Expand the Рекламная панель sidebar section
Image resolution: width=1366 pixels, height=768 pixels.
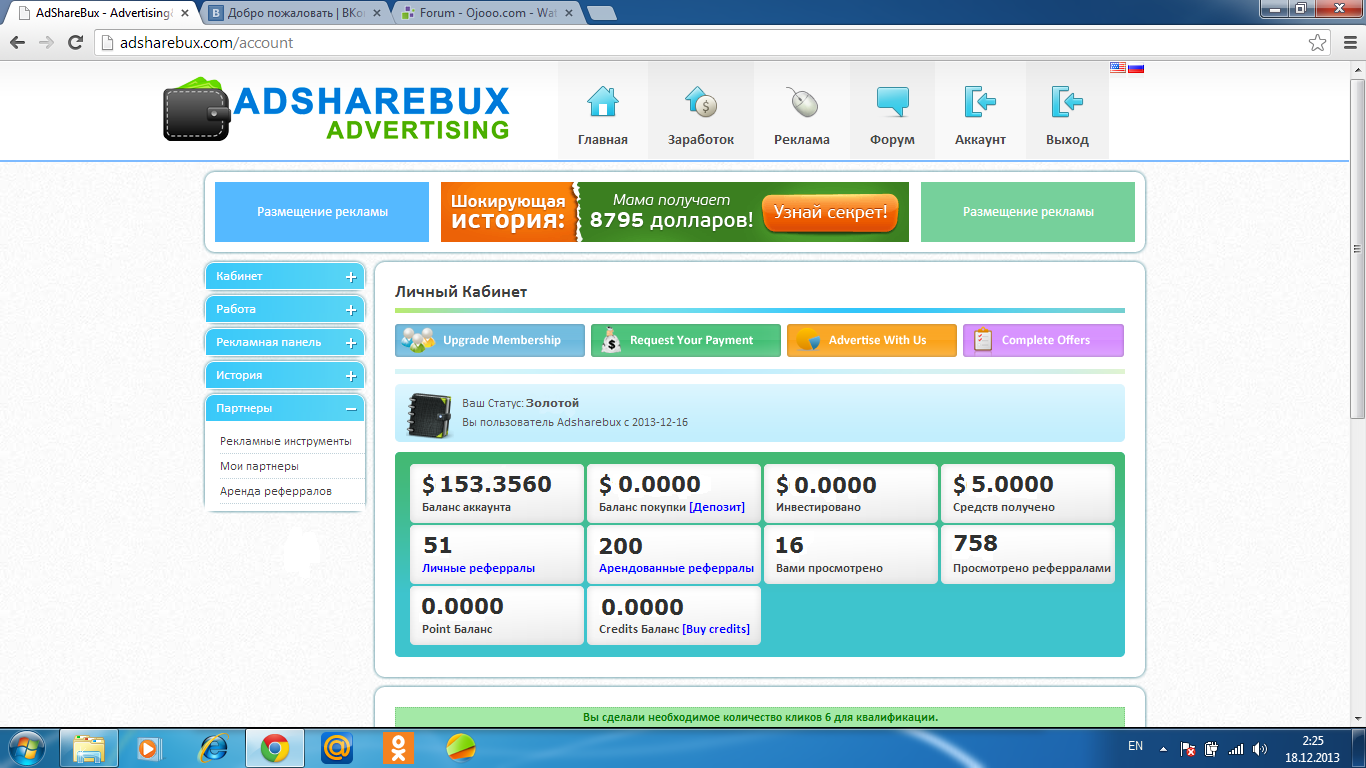(x=285, y=343)
